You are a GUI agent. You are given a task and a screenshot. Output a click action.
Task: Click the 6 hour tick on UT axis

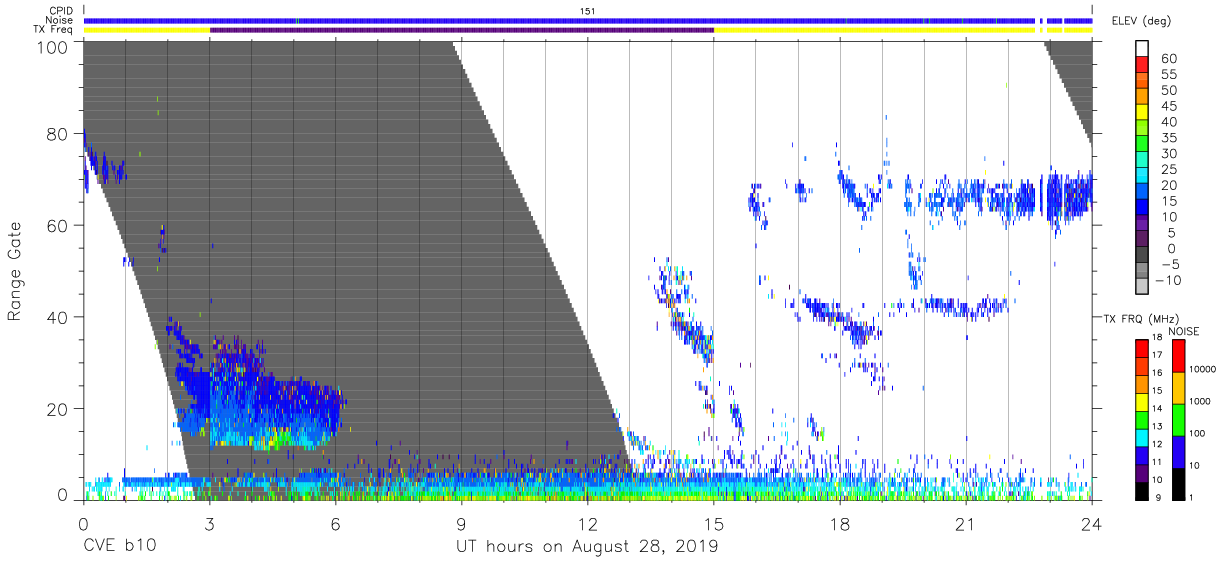(335, 523)
